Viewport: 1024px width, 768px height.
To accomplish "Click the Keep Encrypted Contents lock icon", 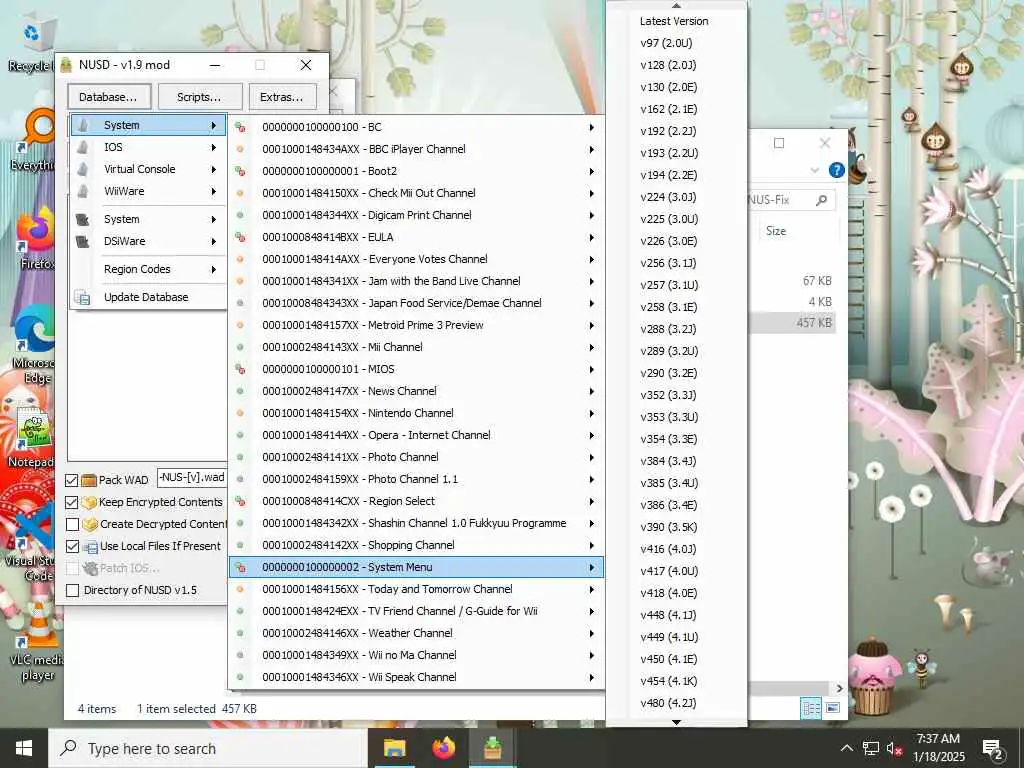I will pos(89,502).
